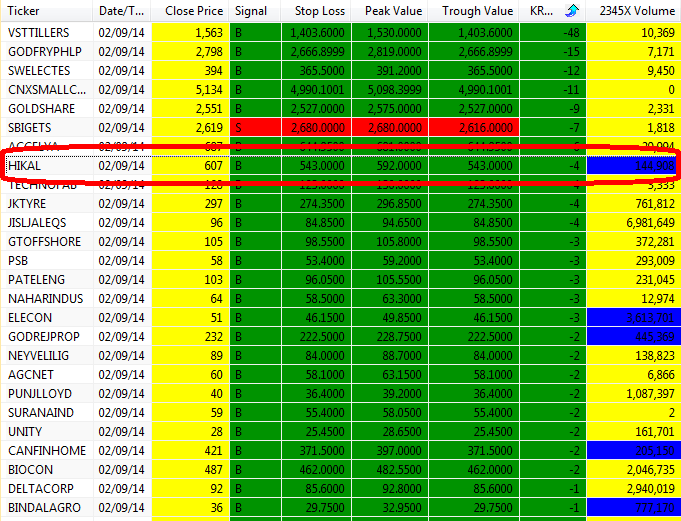Select the PSB ticker
This screenshot has width=681, height=521.
(18, 261)
